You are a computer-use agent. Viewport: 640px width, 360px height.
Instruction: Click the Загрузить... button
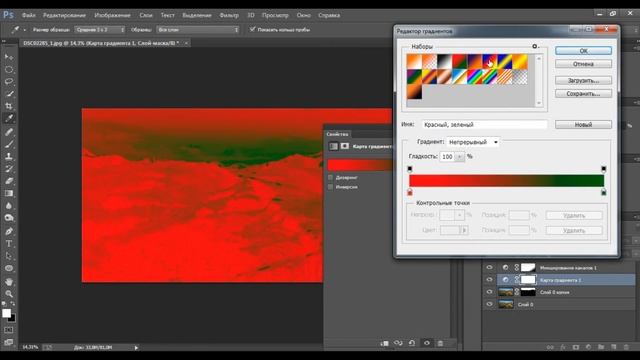tap(583, 80)
